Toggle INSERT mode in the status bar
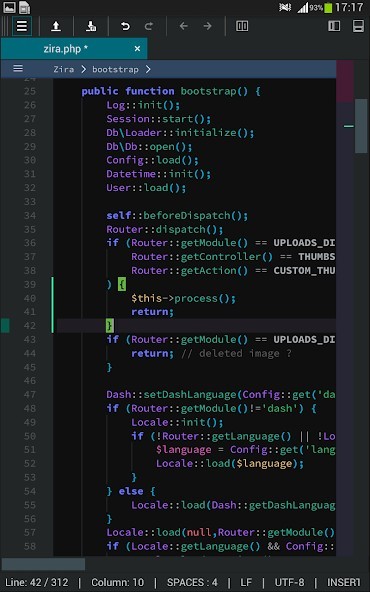370x592 pixels. tap(343, 582)
